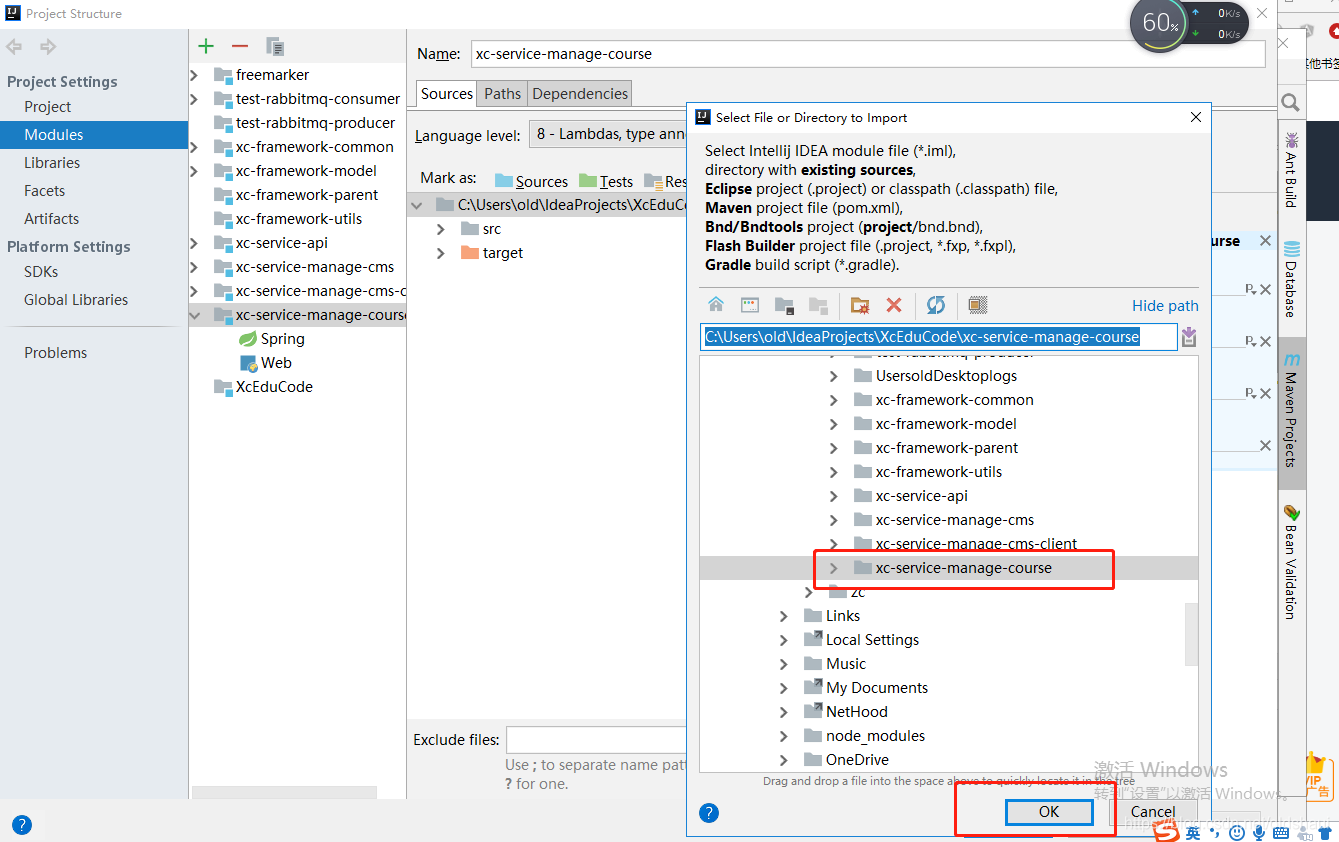Open SDKs under Platform Settings
This screenshot has height=842, width=1339.
pyautogui.click(x=41, y=272)
